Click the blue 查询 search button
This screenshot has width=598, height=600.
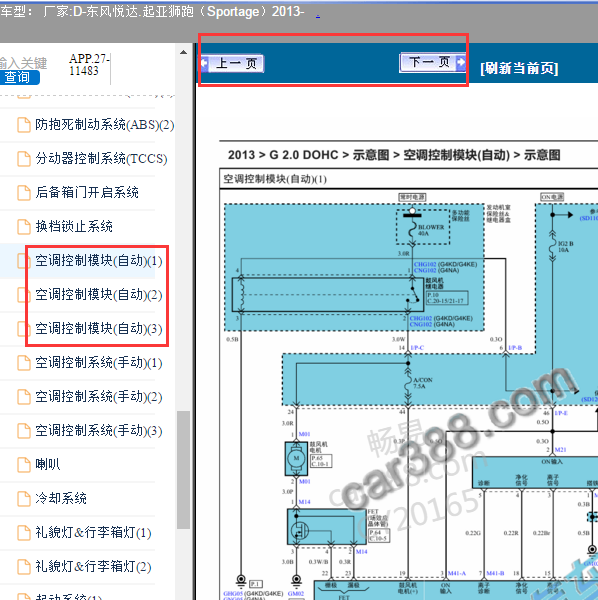pos(19,77)
